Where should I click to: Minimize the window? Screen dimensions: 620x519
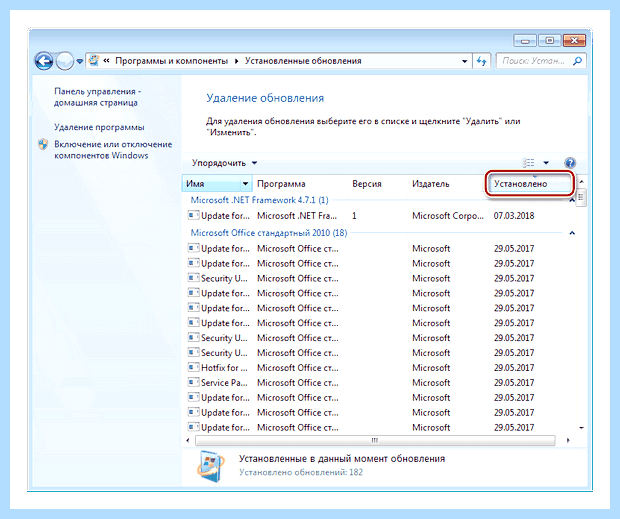[x=525, y=41]
